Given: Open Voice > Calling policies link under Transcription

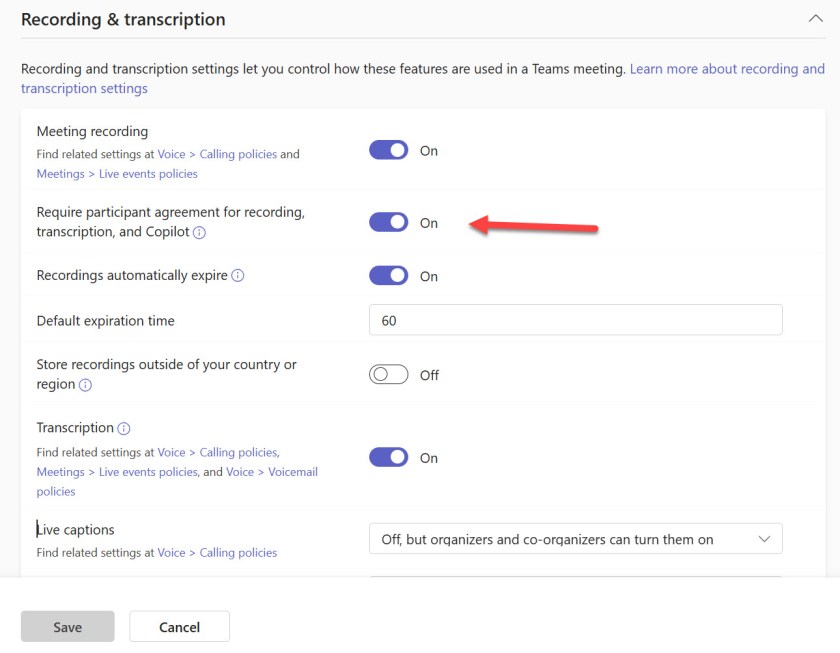Looking at the screenshot, I should (x=217, y=453).
